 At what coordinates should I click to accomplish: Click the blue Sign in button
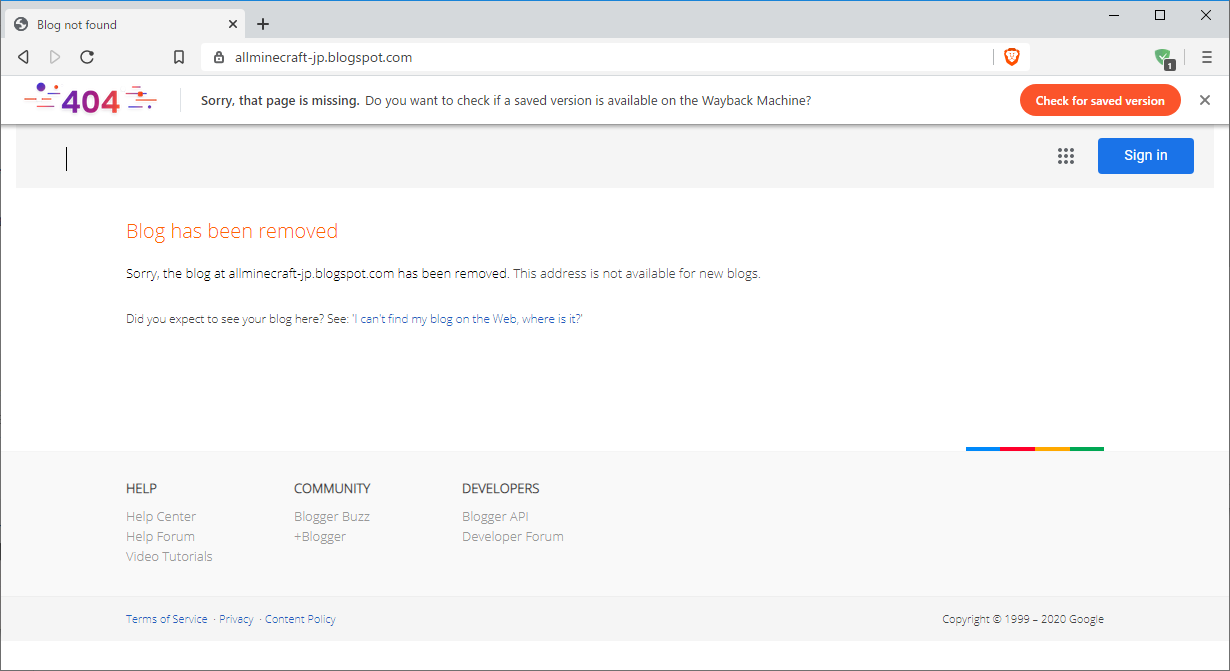1146,155
